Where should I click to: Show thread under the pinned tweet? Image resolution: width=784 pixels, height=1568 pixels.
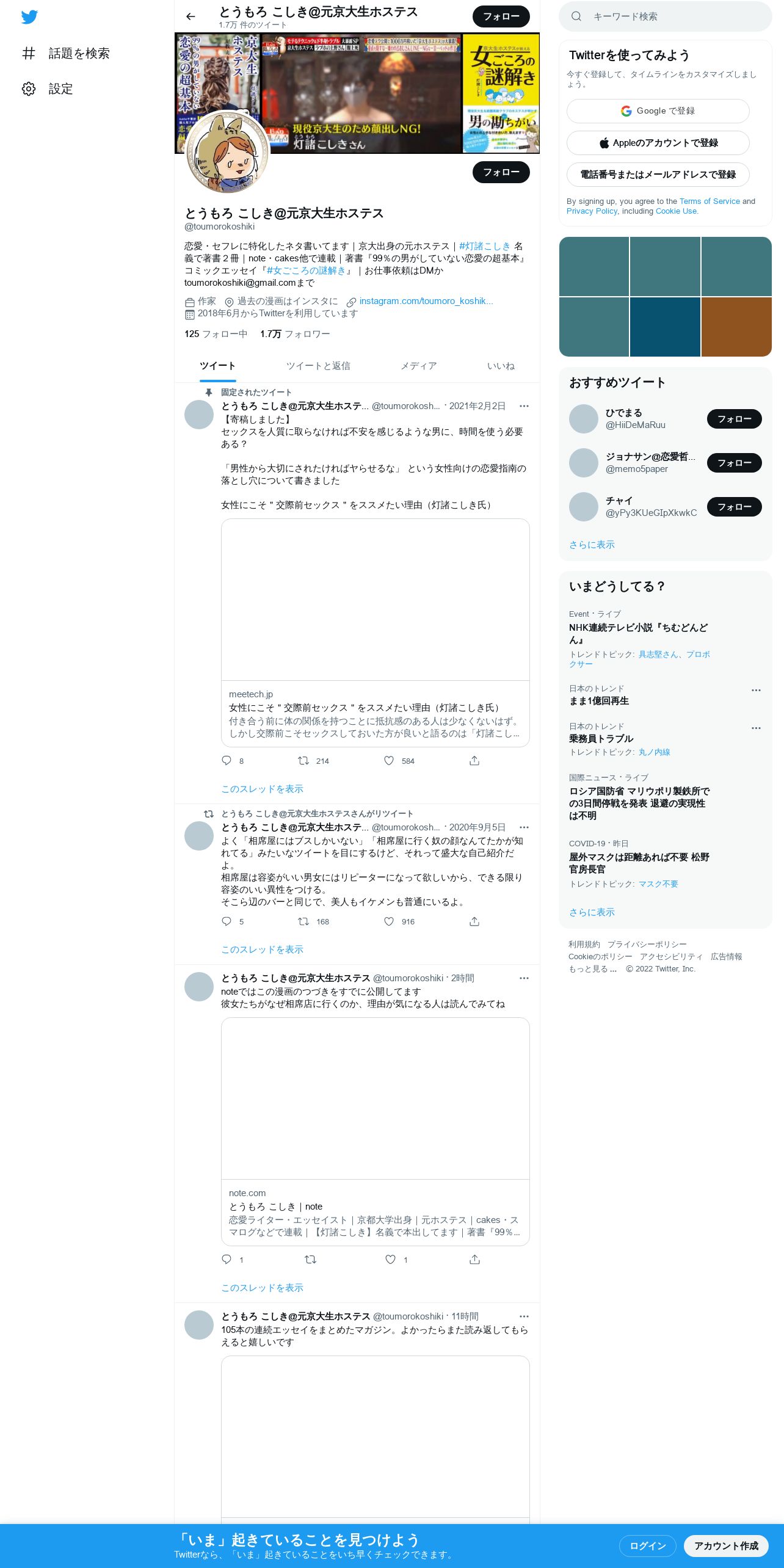click(262, 789)
